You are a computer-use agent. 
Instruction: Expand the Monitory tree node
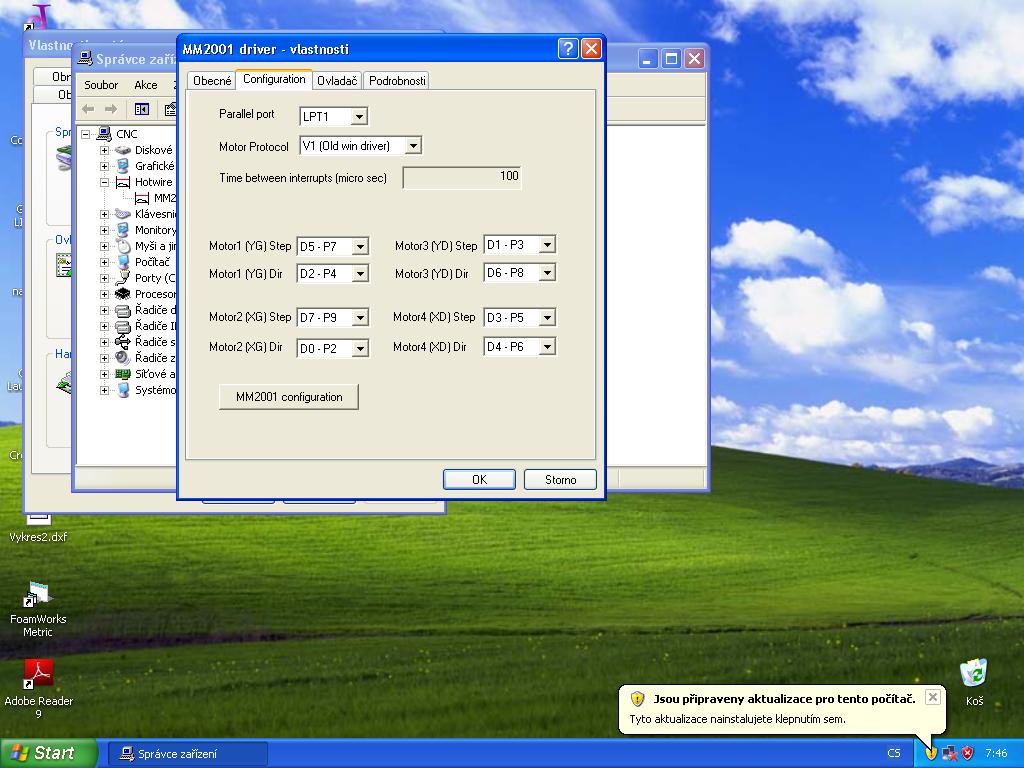tap(104, 230)
